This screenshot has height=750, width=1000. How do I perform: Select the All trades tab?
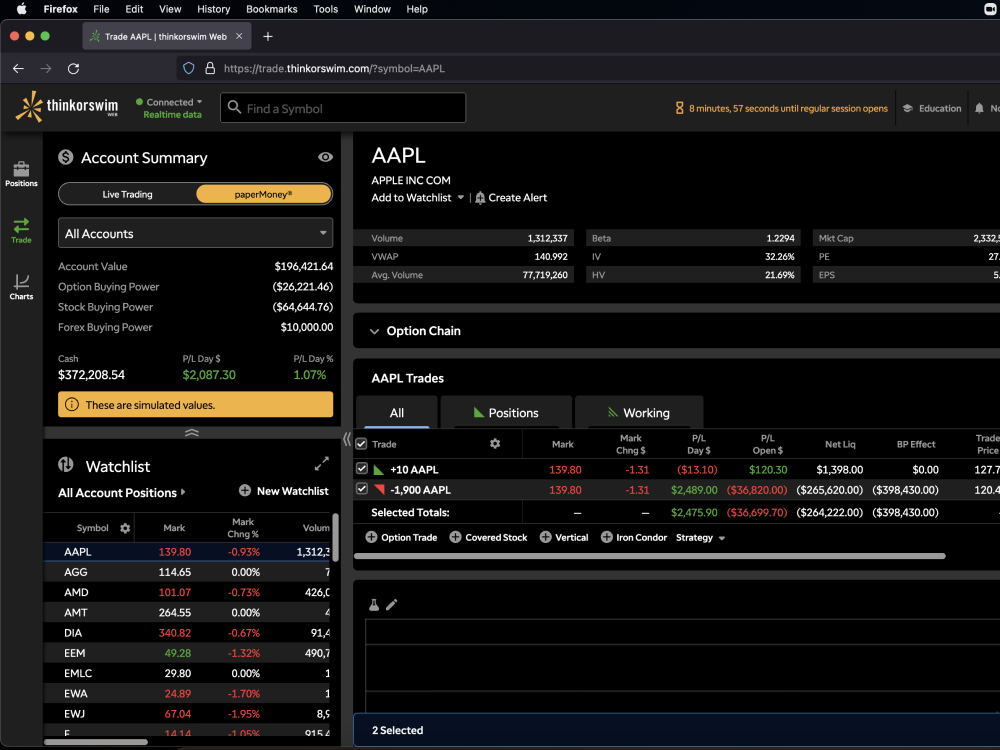[x=397, y=413]
